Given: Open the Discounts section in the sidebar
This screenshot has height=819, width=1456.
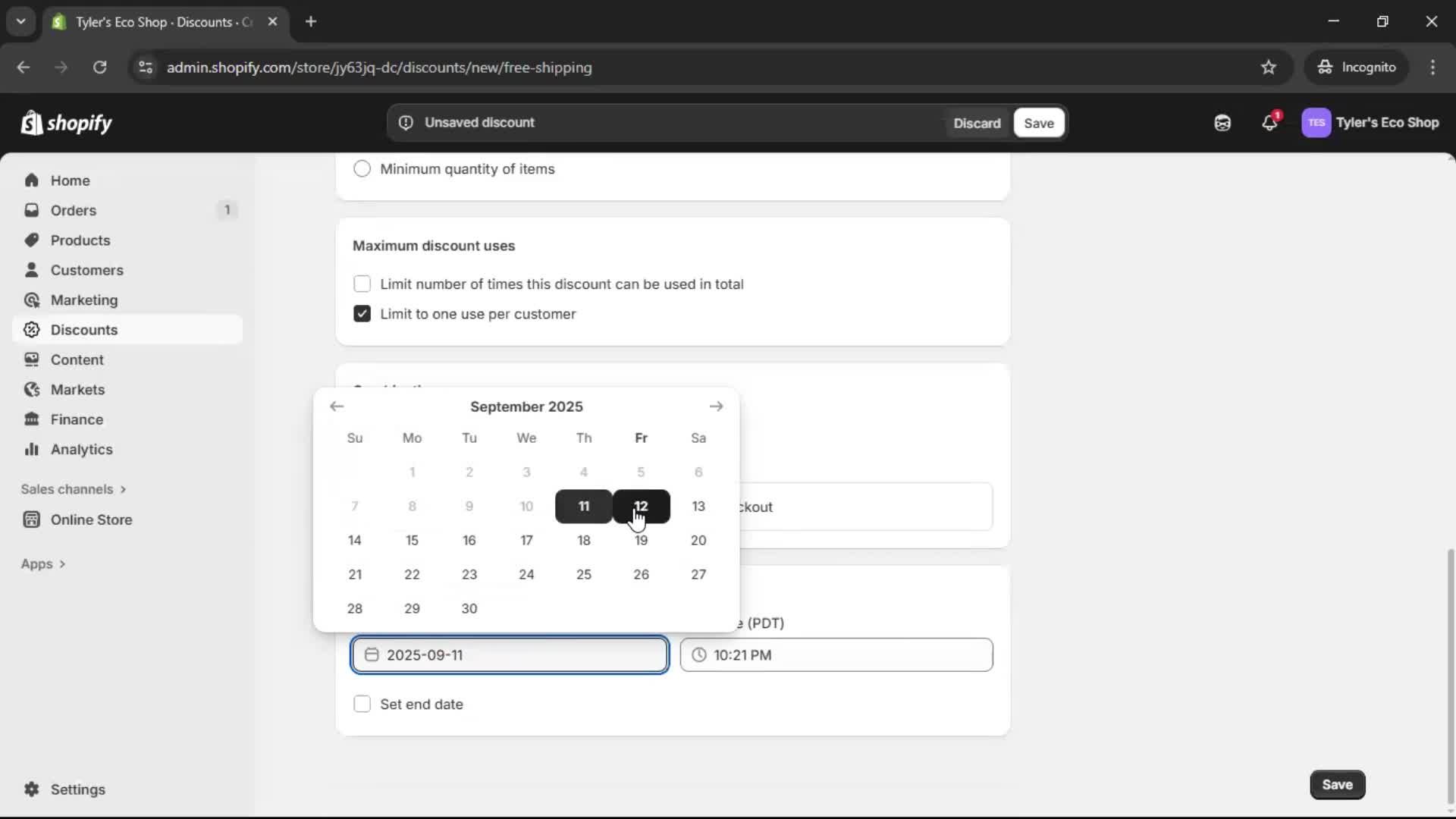Looking at the screenshot, I should [x=84, y=330].
